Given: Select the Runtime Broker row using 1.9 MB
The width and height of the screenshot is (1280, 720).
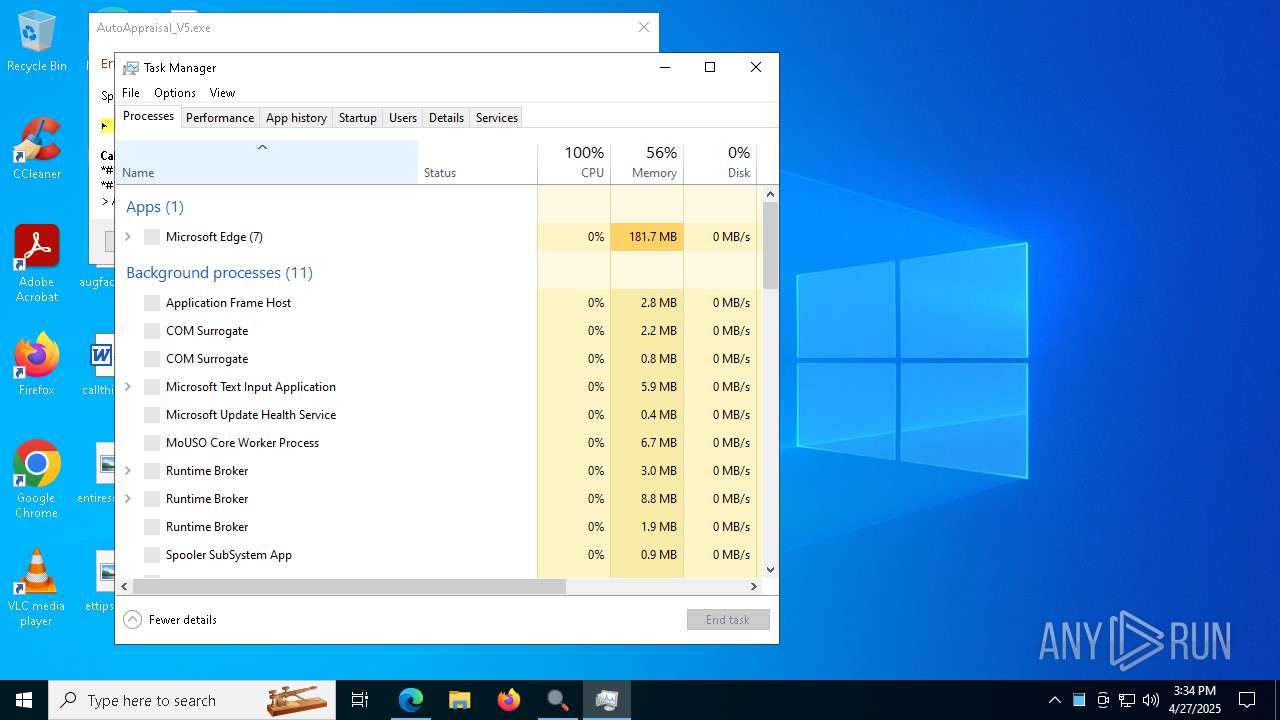Looking at the screenshot, I should click(438, 527).
